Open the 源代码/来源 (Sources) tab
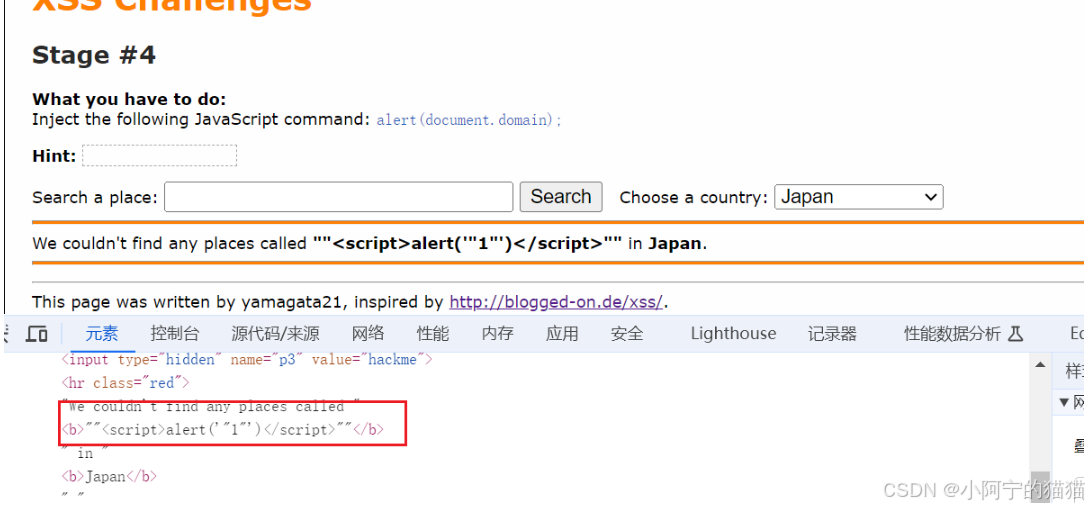This screenshot has height=507, width=1089. tap(275, 334)
